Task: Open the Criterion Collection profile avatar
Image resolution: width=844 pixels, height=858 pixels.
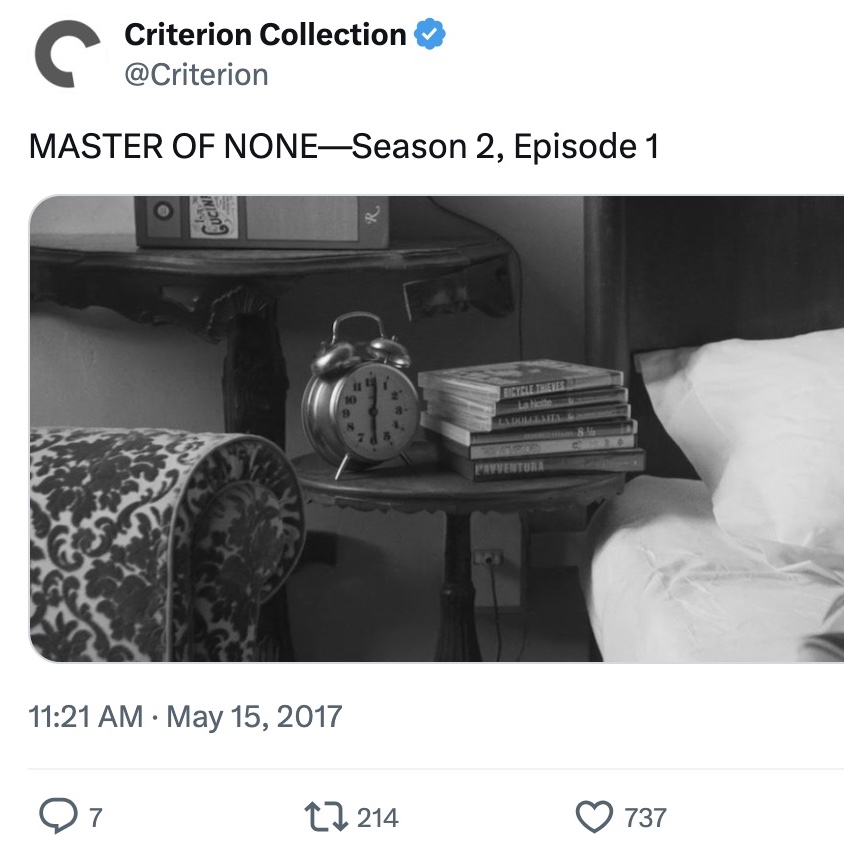Action: click(x=67, y=54)
